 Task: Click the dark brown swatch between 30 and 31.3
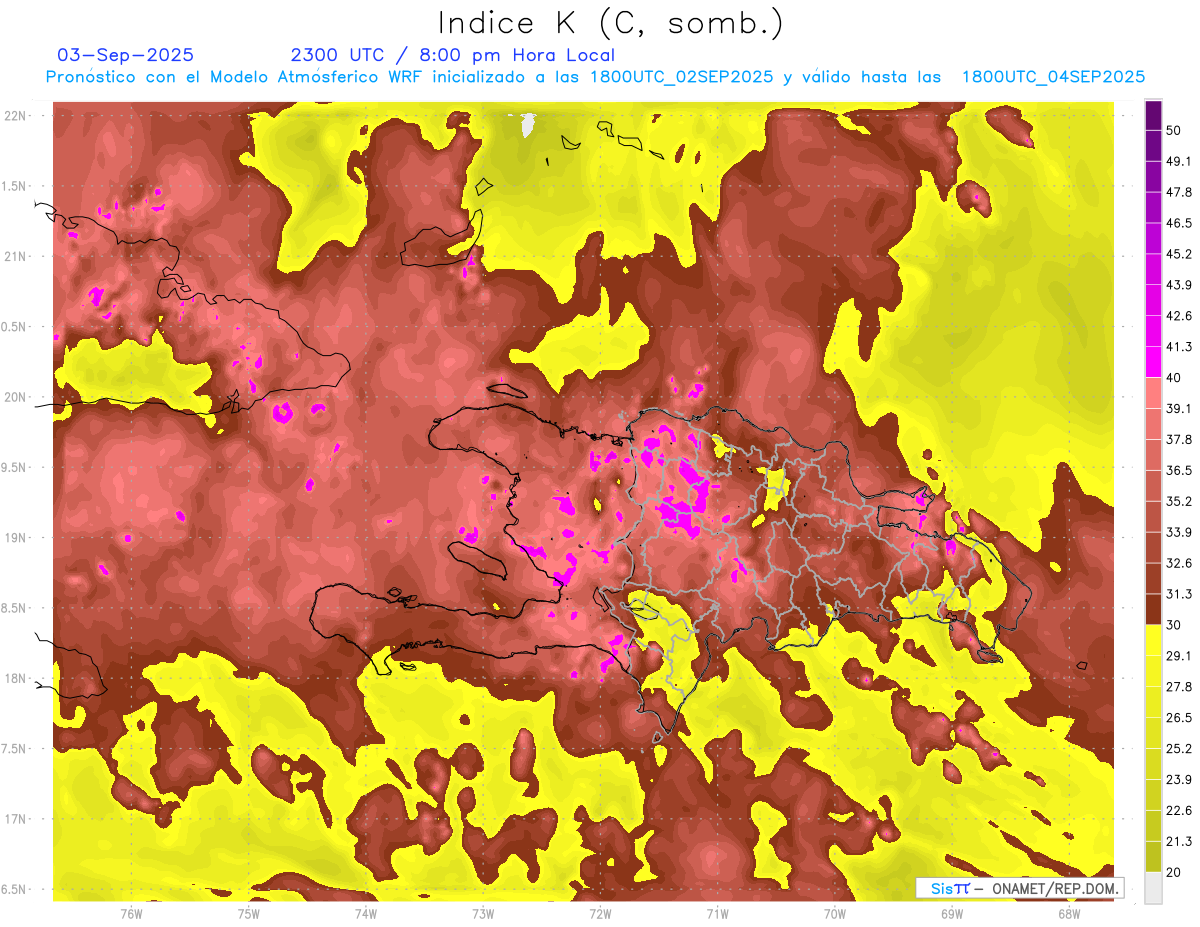(x=1153, y=609)
